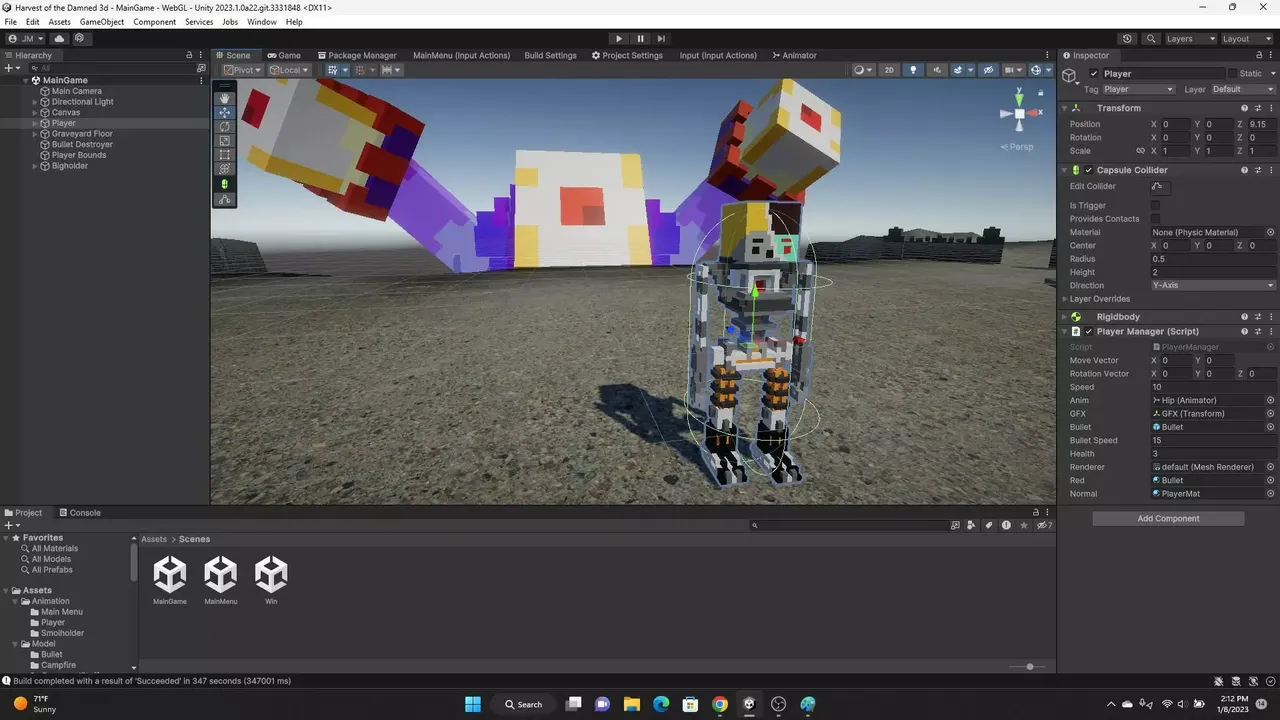Toggle the Static checkbox for Player
The height and width of the screenshot is (720, 1280).
[x=1230, y=74]
